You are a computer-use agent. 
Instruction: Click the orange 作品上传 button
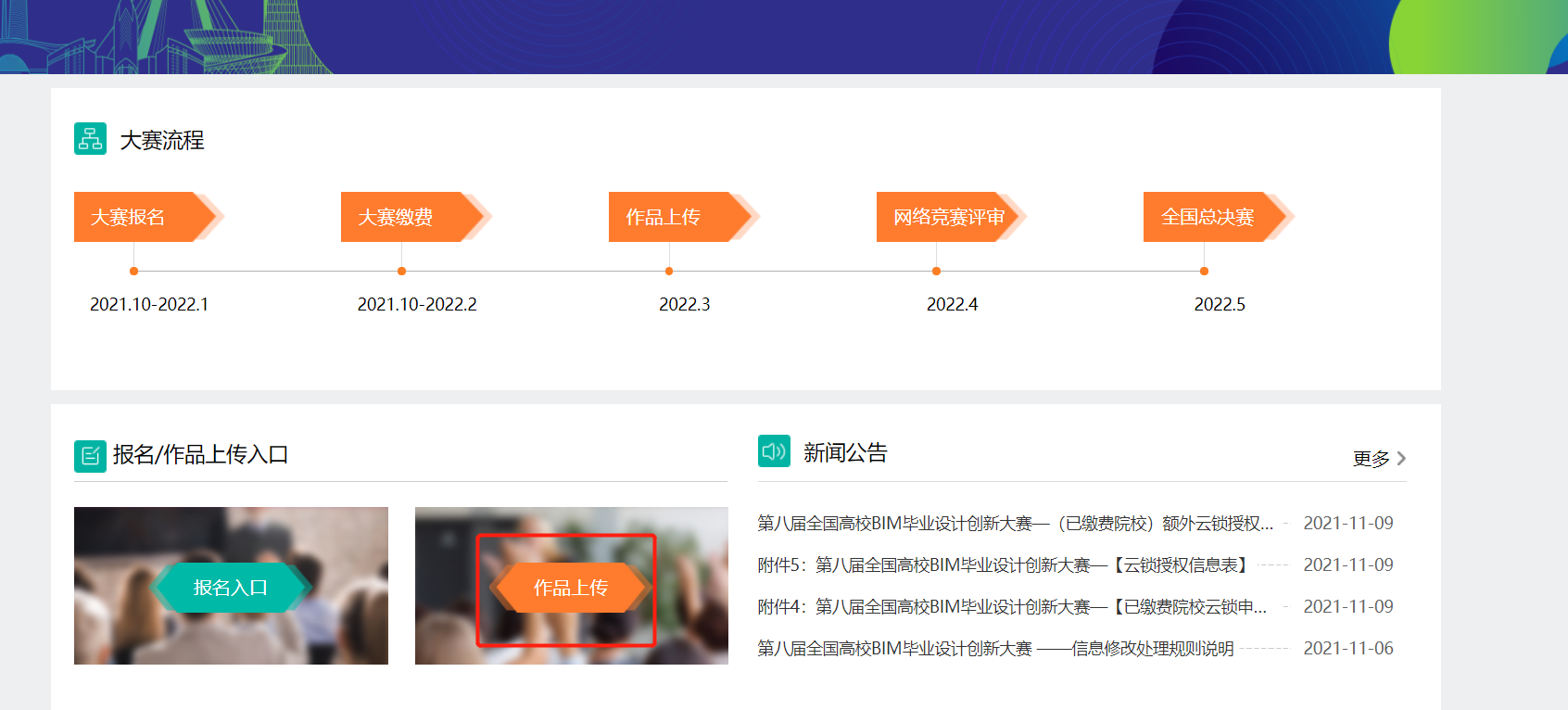pyautogui.click(x=570, y=588)
